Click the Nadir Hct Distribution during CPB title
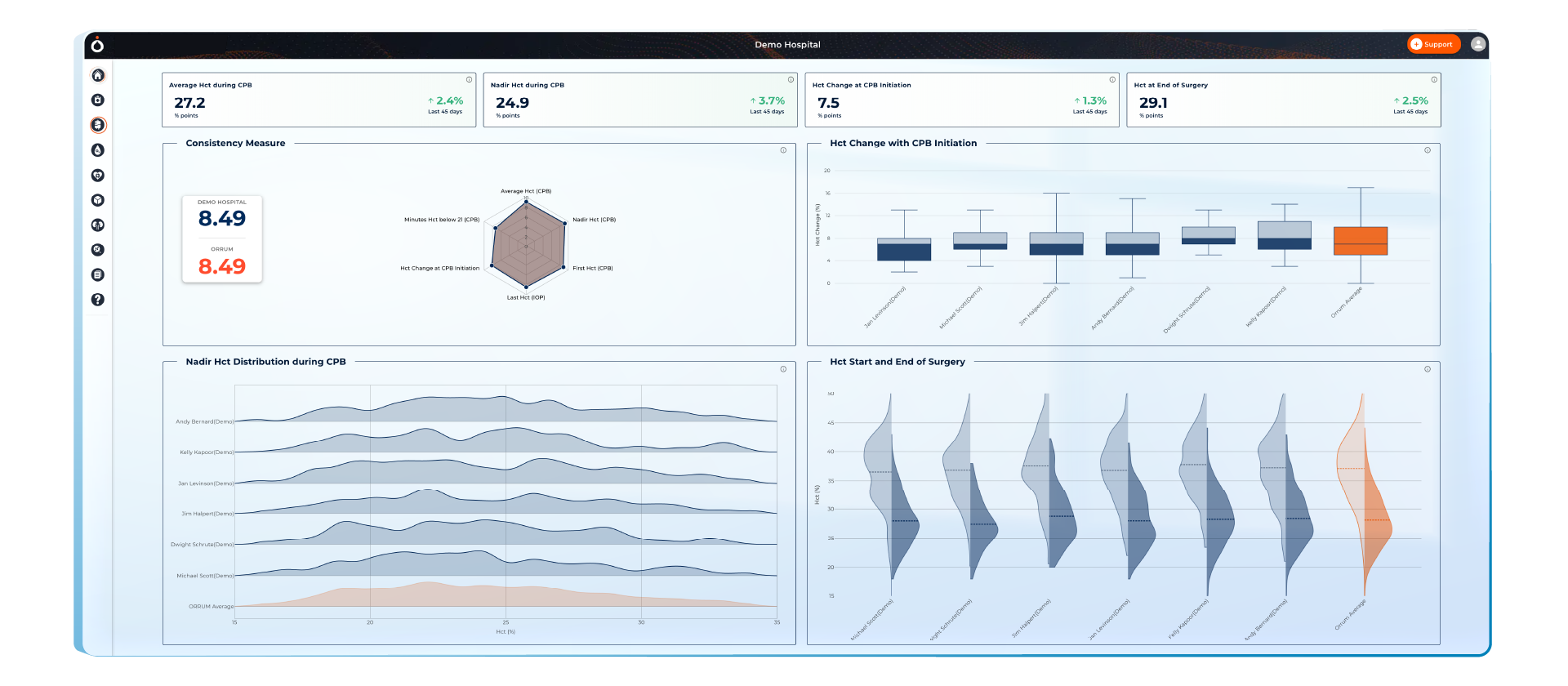The height and width of the screenshot is (686, 1568). click(x=265, y=362)
